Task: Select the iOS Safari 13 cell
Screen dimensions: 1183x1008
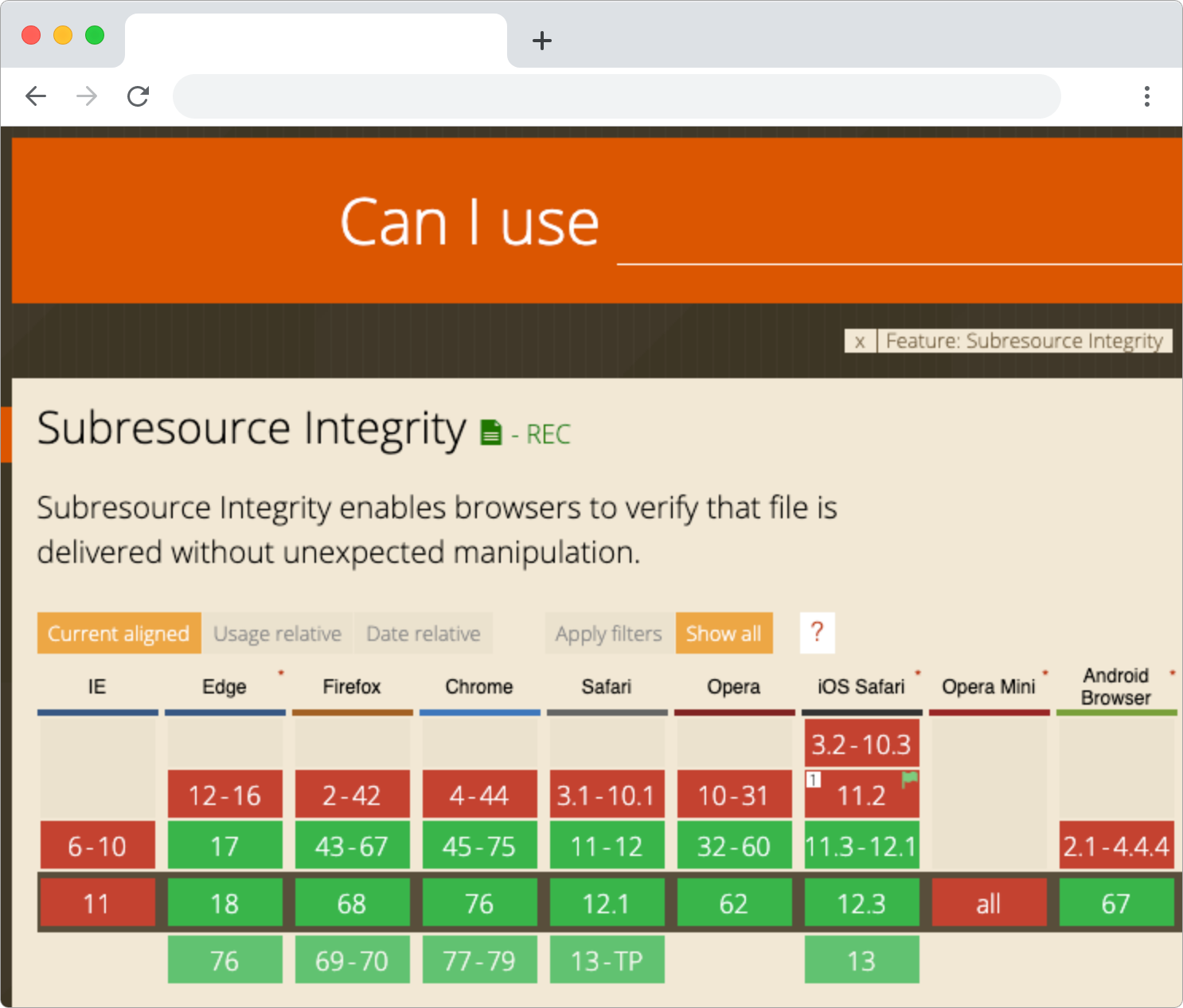Action: click(861, 960)
